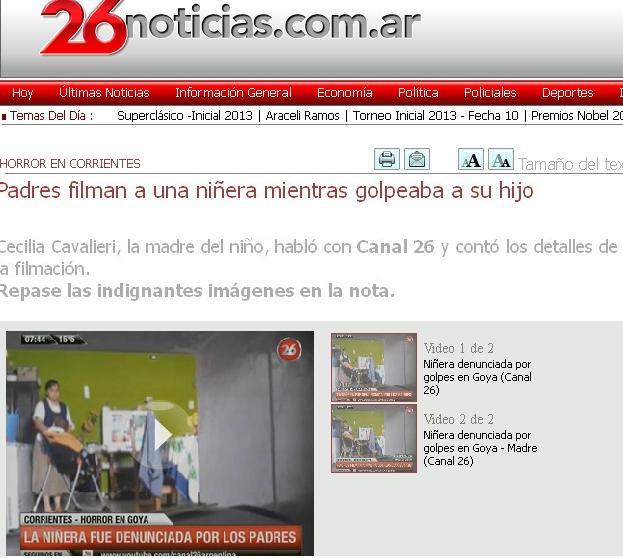
Task: Select Video 2 de 2 thumbnail
Action: [374, 438]
